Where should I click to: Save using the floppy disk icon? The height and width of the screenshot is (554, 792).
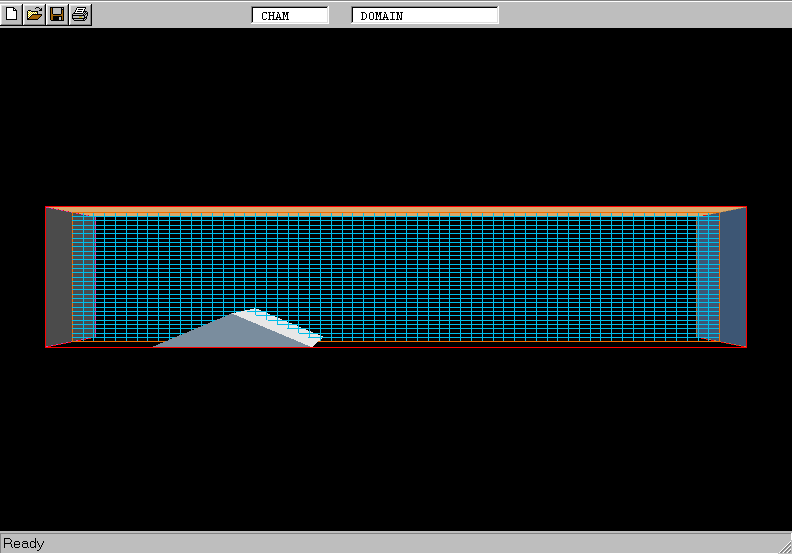click(x=57, y=14)
